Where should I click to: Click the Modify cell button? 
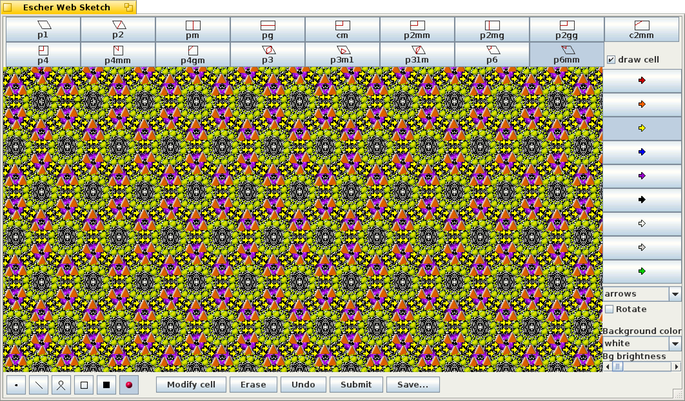[191, 385]
